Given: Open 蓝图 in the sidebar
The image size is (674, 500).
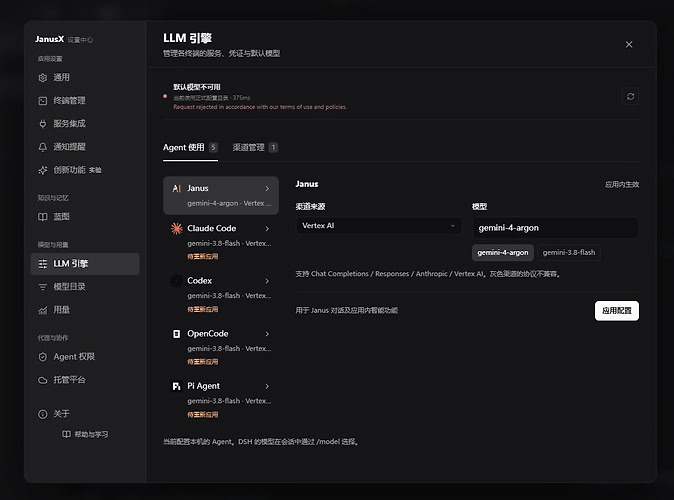Looking at the screenshot, I should (85, 217).
